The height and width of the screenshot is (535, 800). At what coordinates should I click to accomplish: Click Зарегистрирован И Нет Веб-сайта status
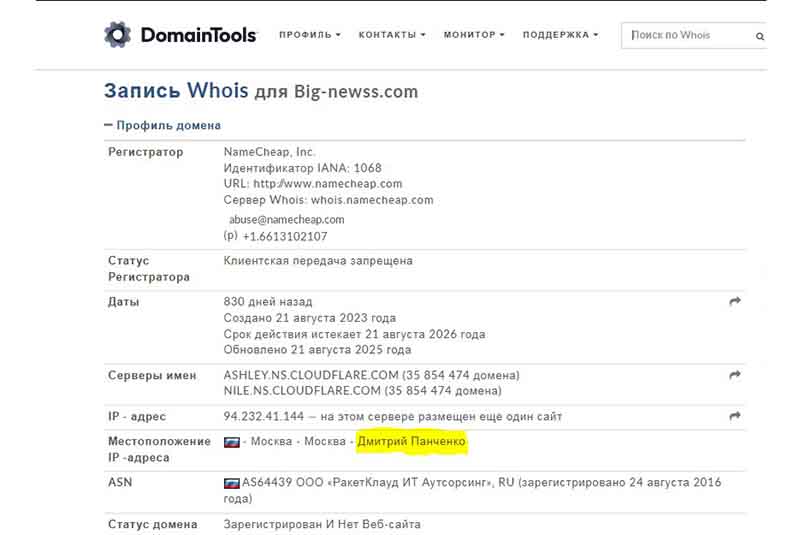pos(322,524)
